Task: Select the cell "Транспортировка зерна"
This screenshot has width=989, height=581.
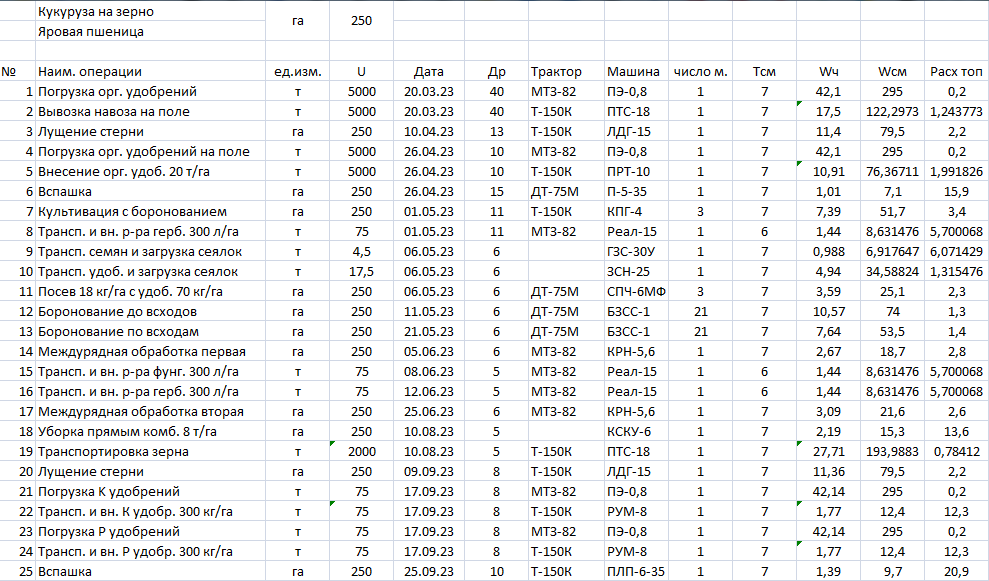Action: [150, 452]
